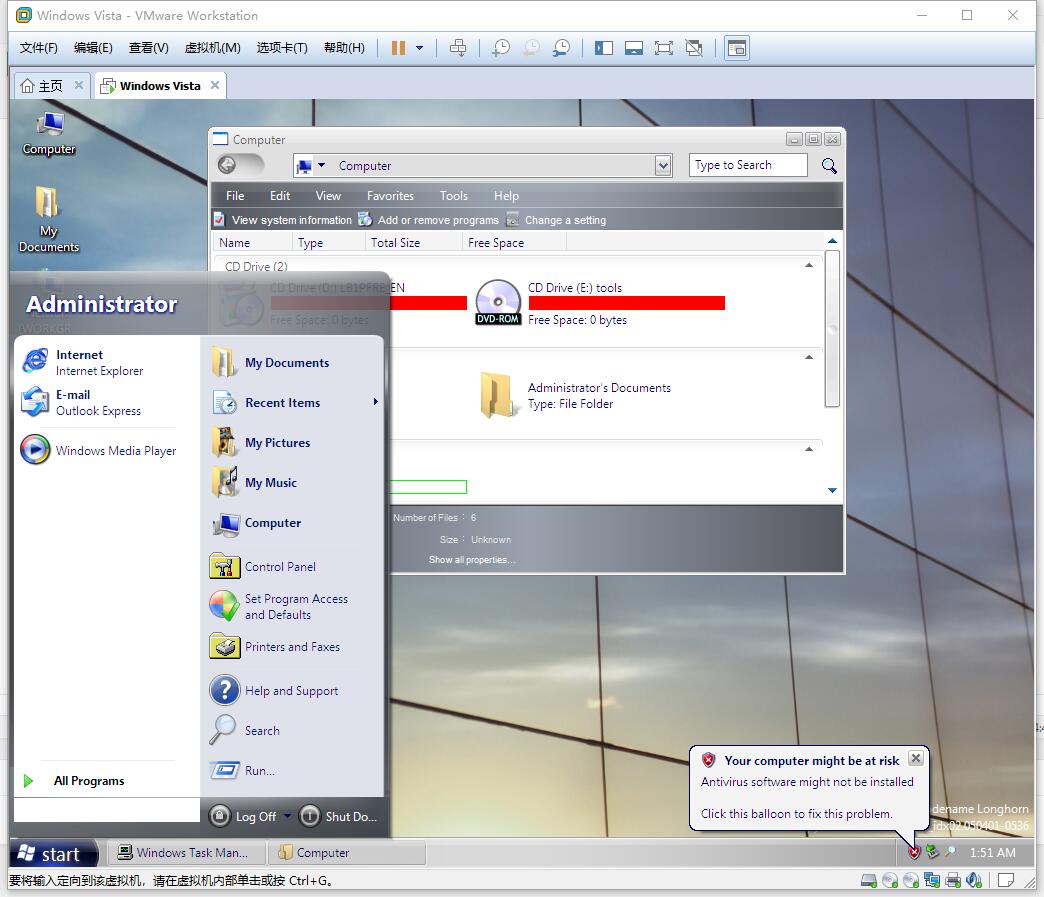Toggle VMware unity mode icon

(694, 48)
